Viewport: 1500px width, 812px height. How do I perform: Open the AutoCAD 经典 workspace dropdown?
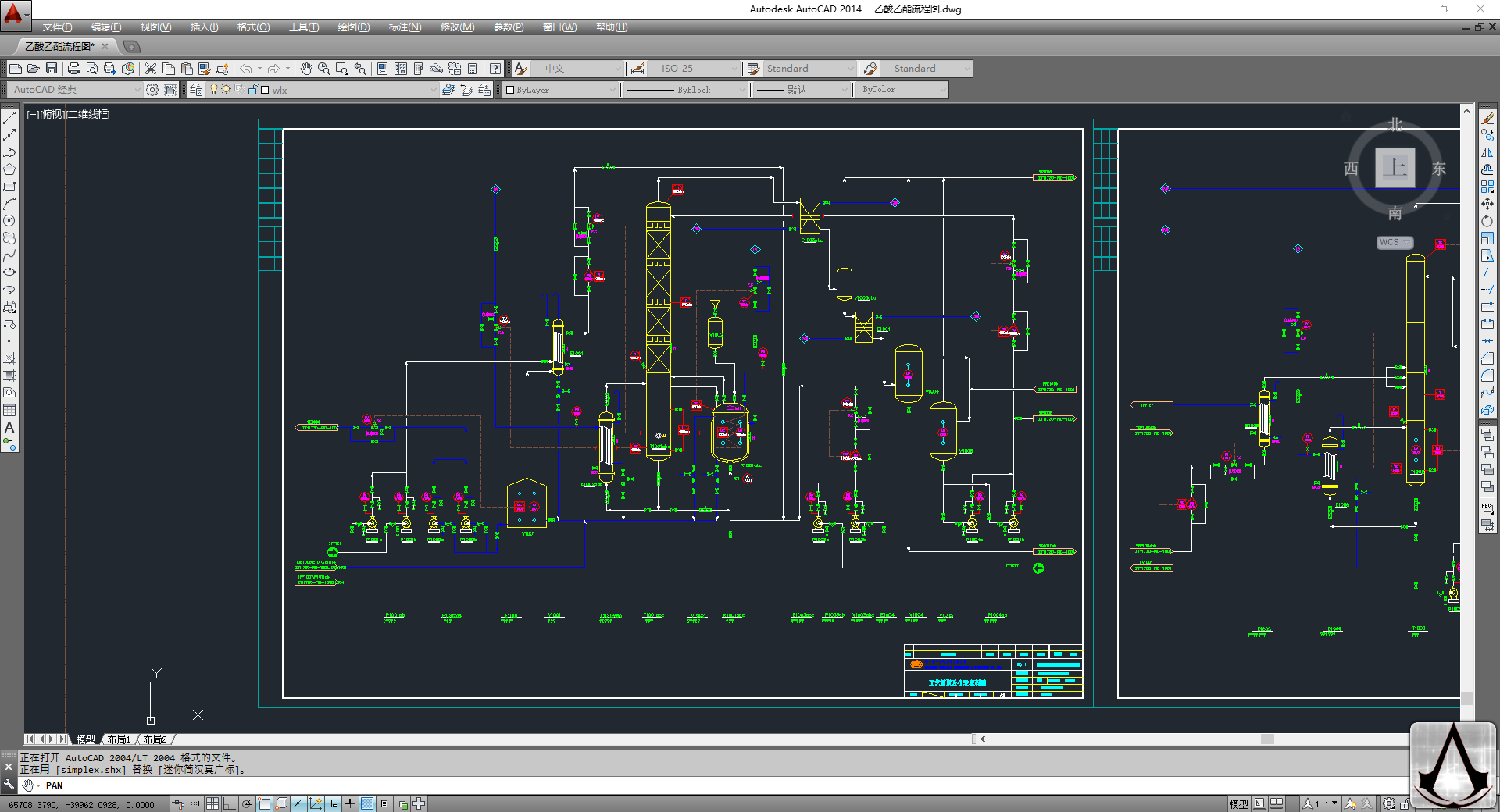click(x=137, y=90)
